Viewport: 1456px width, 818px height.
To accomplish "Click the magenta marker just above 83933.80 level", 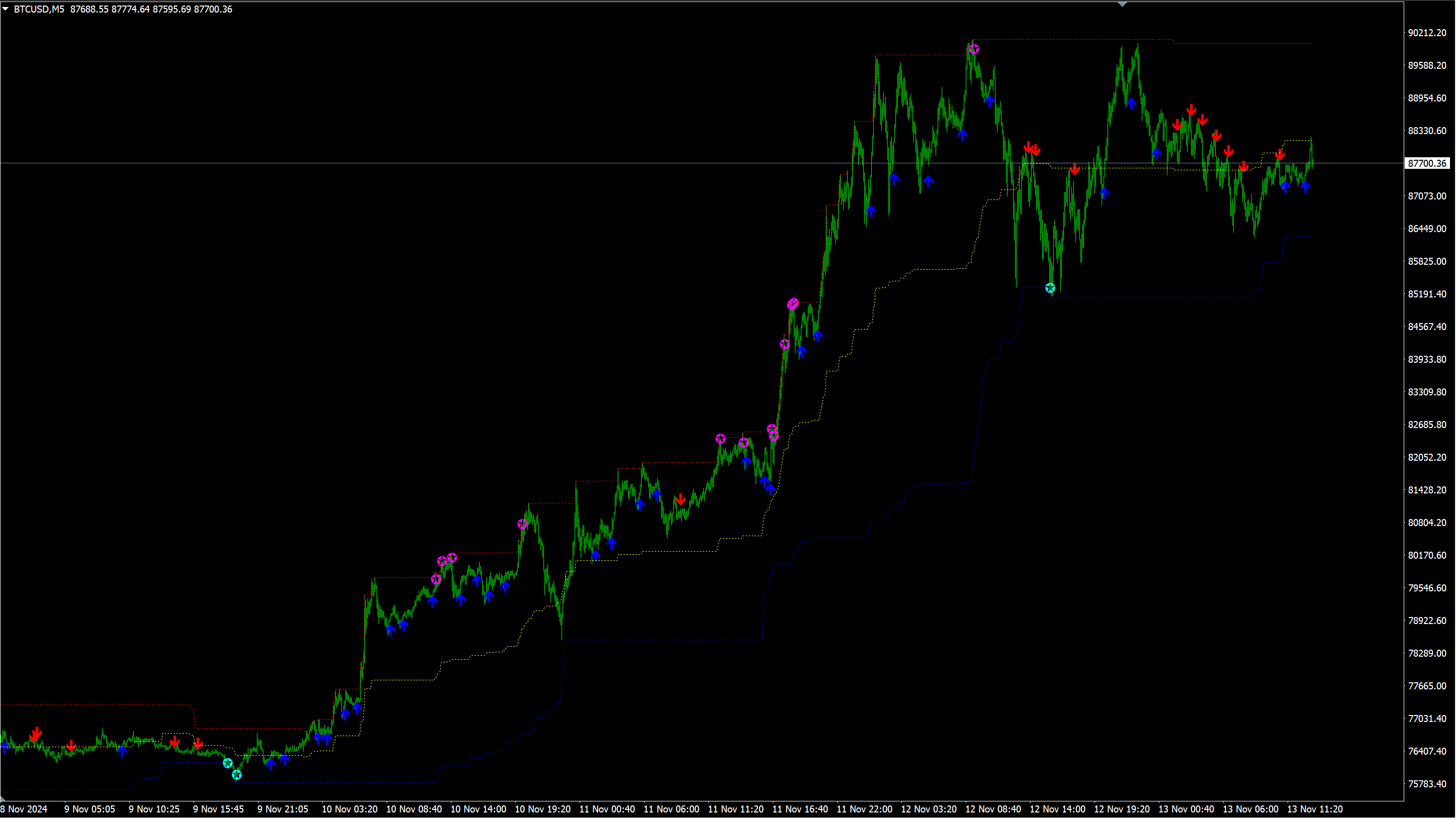I will click(x=784, y=344).
